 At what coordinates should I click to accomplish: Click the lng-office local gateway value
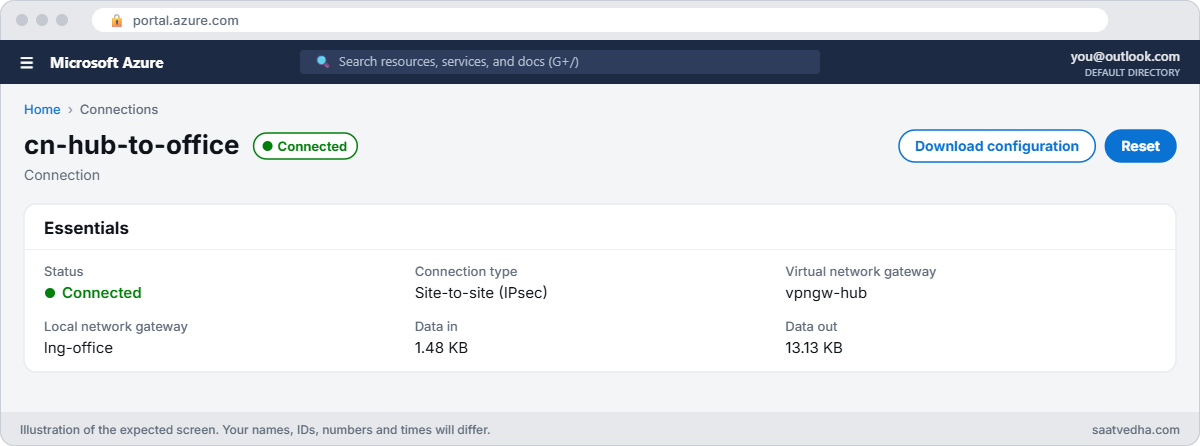[x=78, y=348]
